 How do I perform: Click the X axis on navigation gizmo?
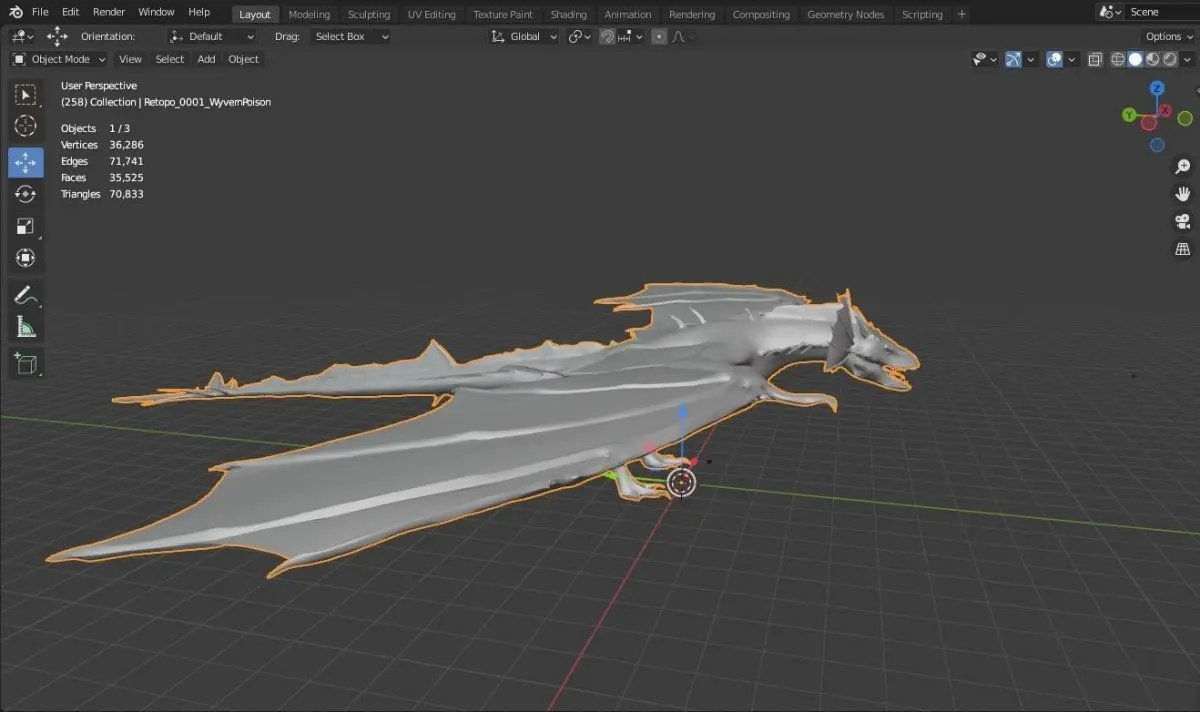[x=1165, y=110]
